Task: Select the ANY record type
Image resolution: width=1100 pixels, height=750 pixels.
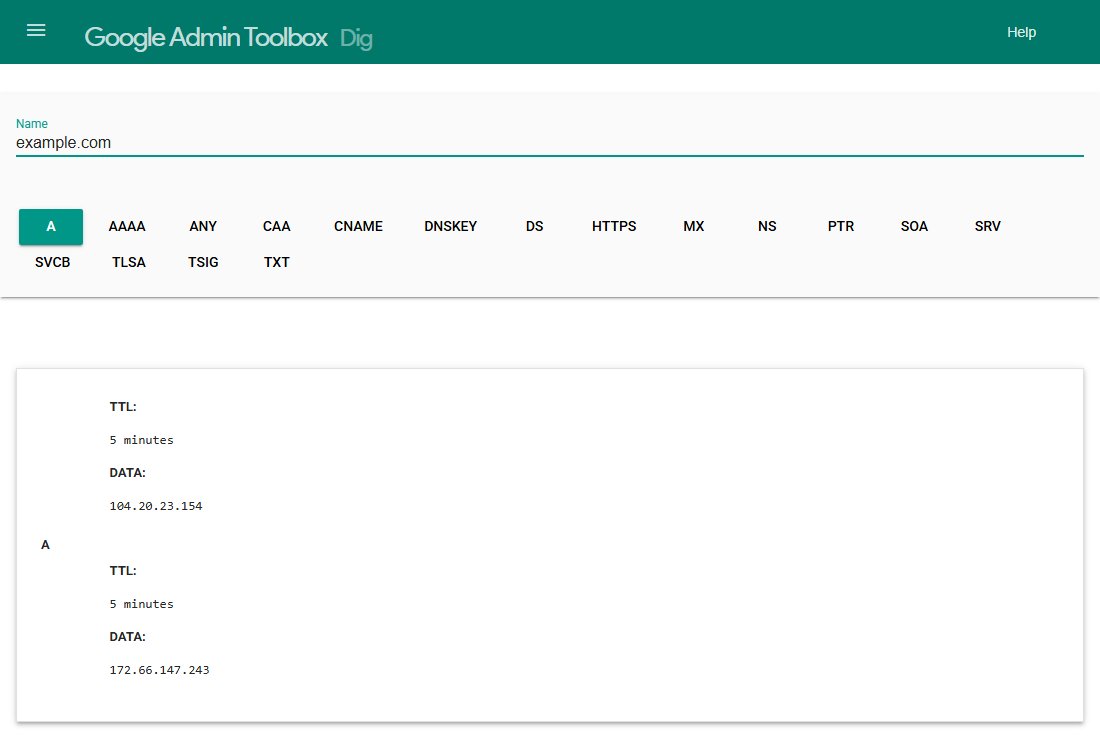Action: tap(203, 227)
